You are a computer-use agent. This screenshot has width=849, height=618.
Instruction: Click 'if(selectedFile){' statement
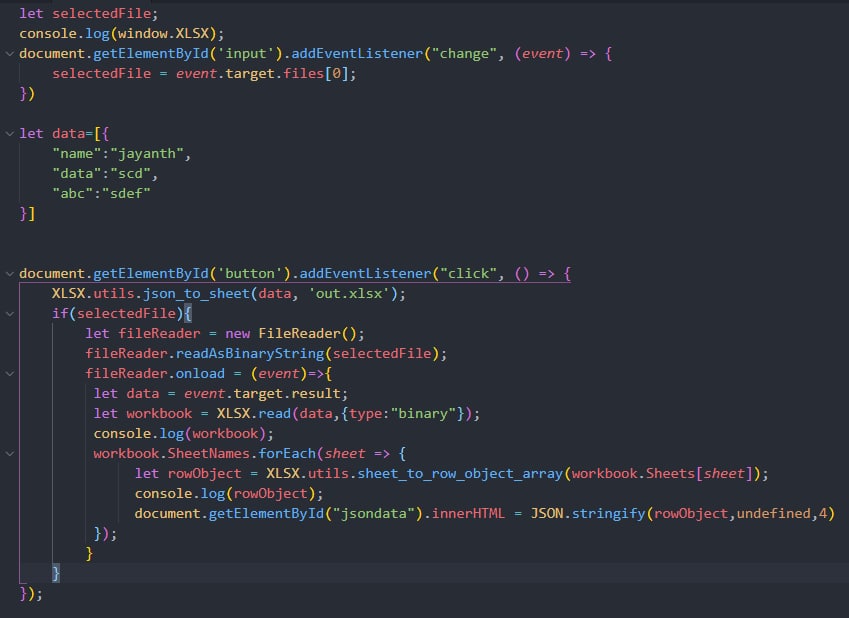click(x=122, y=314)
